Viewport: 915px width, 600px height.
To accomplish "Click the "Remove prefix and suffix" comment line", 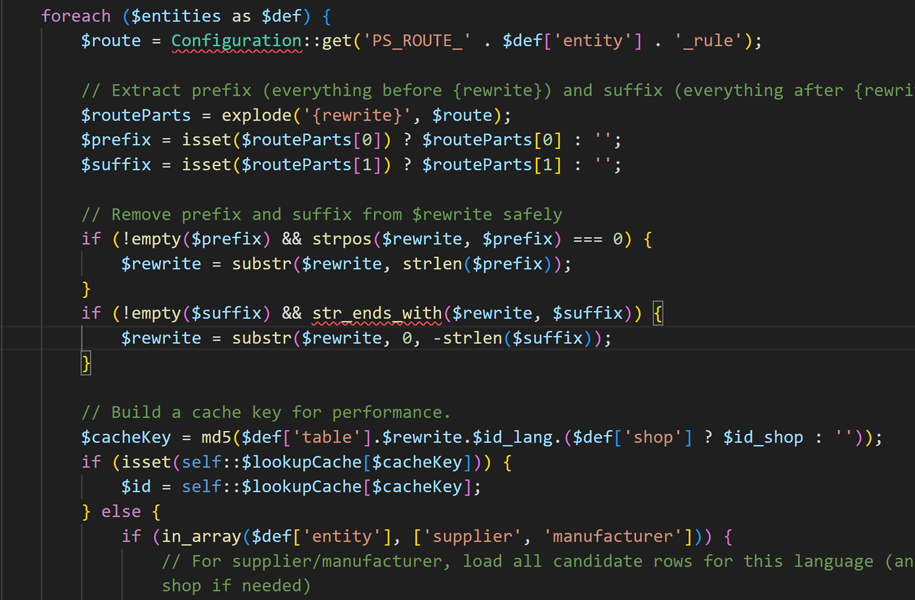I will point(322,214).
